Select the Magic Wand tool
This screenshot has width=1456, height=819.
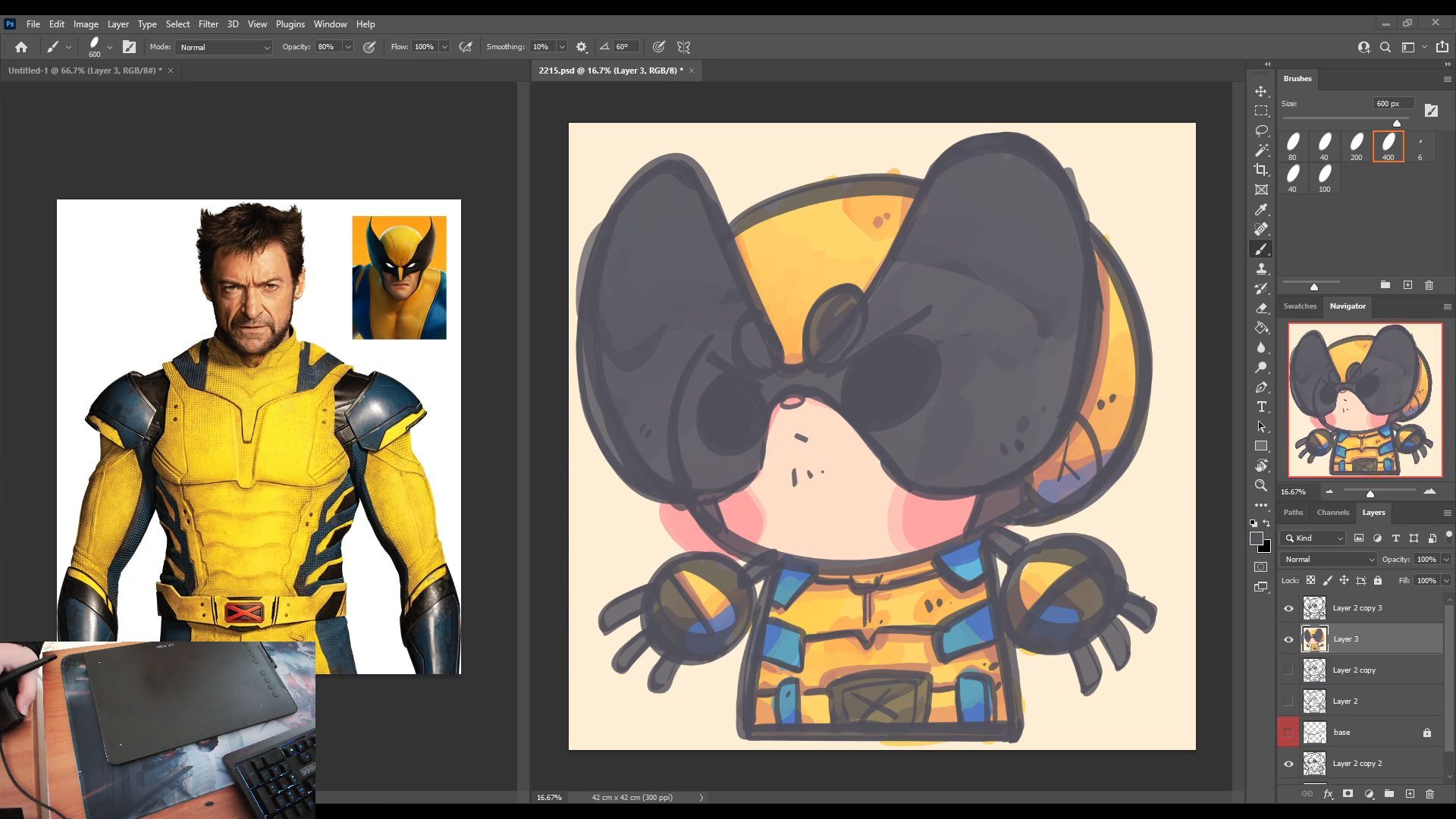tap(1261, 150)
